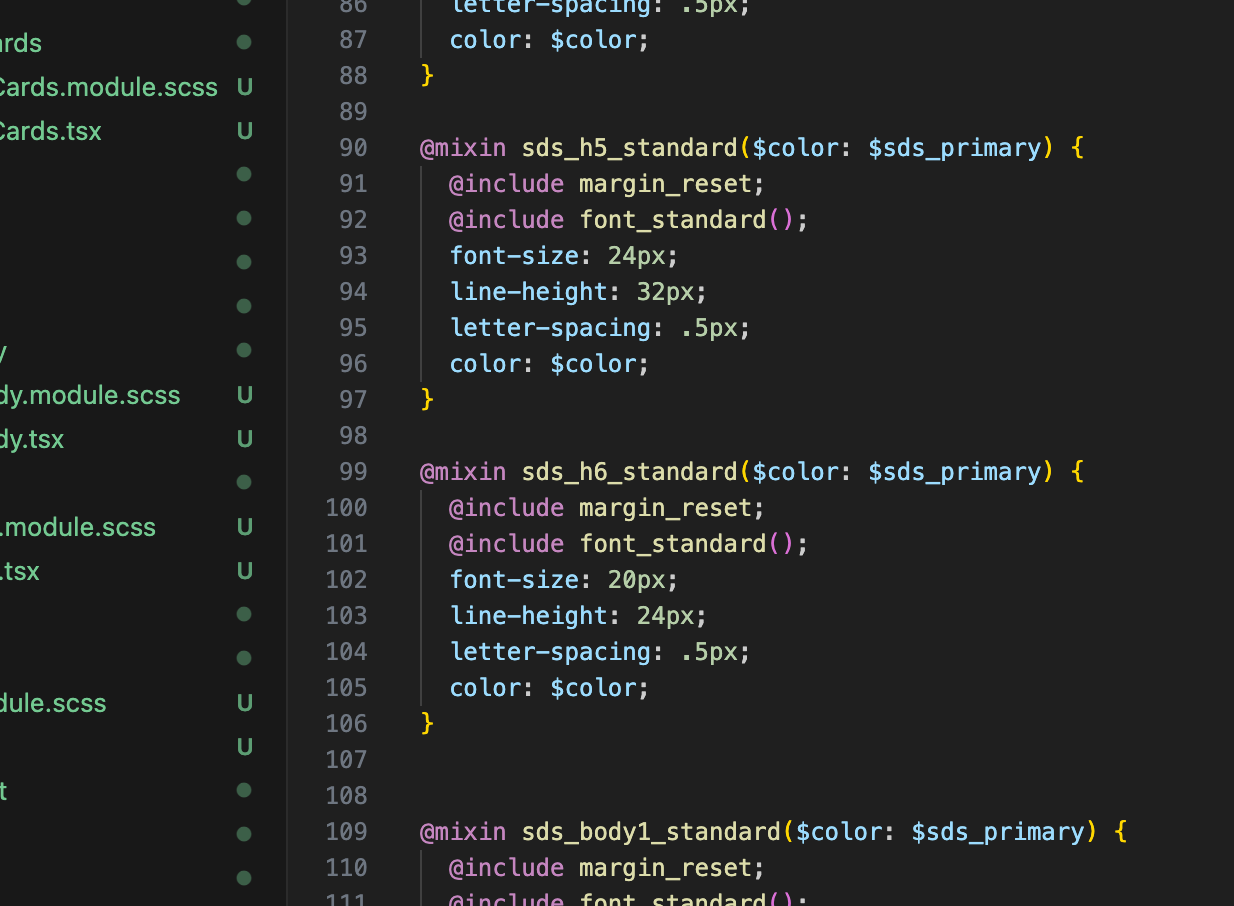Click the closing brace on line 97
Image resolution: width=1234 pixels, height=906 pixels.
point(427,400)
